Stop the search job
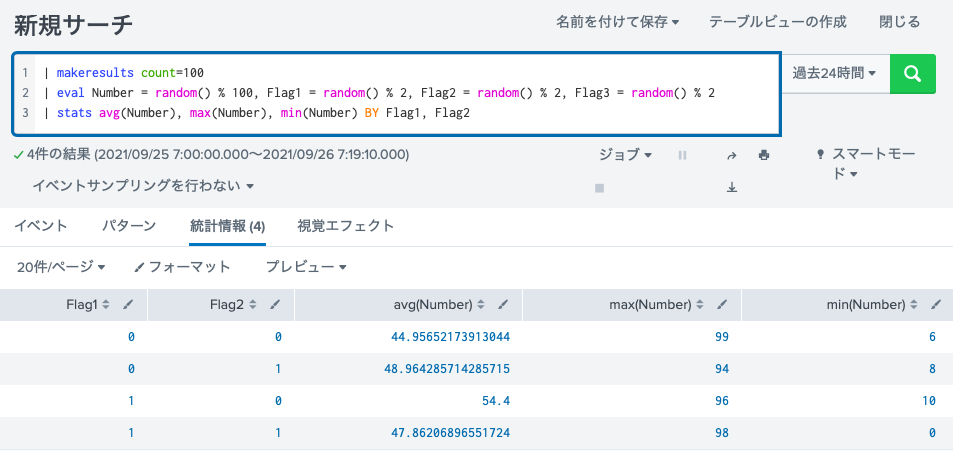This screenshot has width=953, height=462. 599,187
